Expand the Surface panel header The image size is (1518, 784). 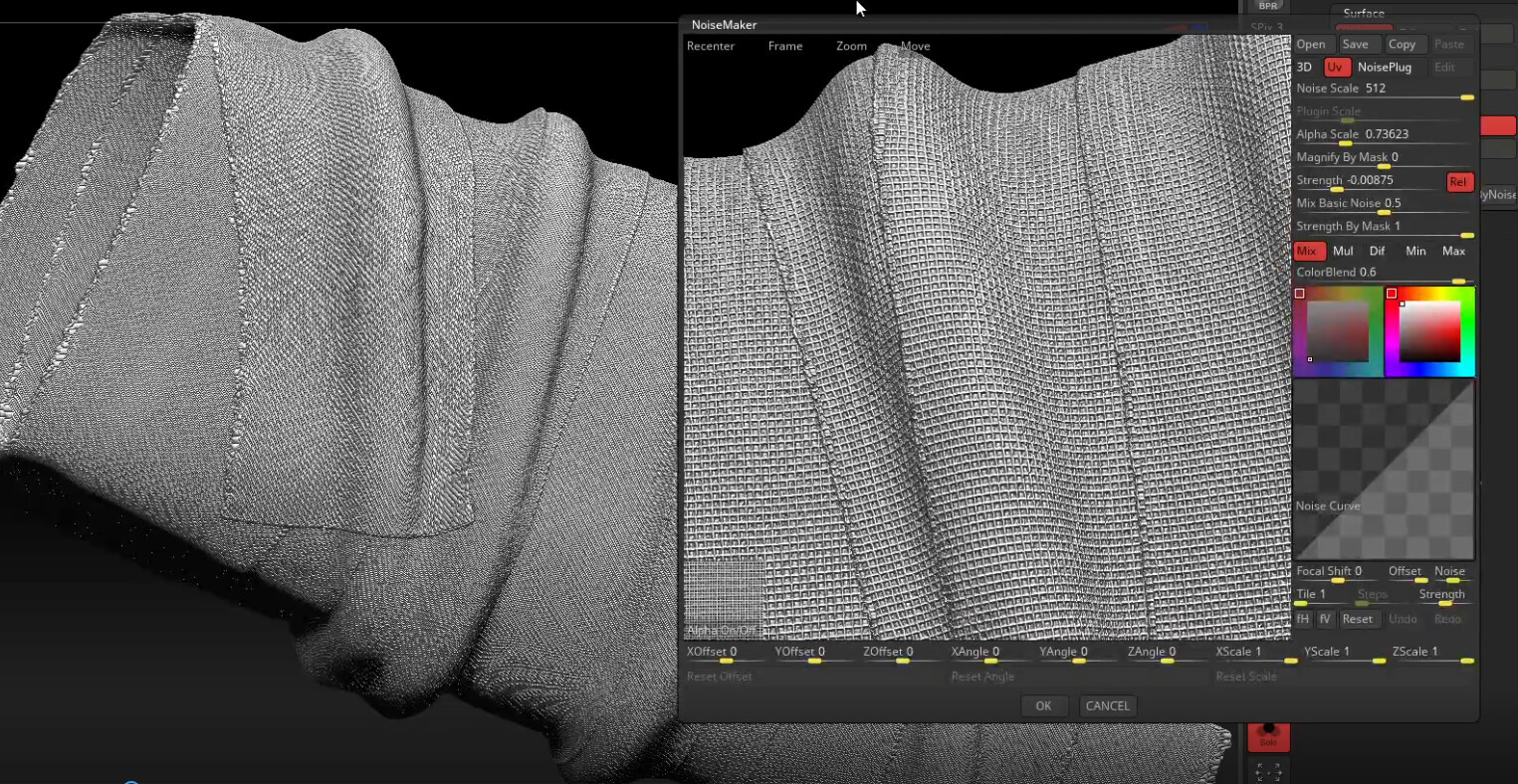tap(1364, 13)
